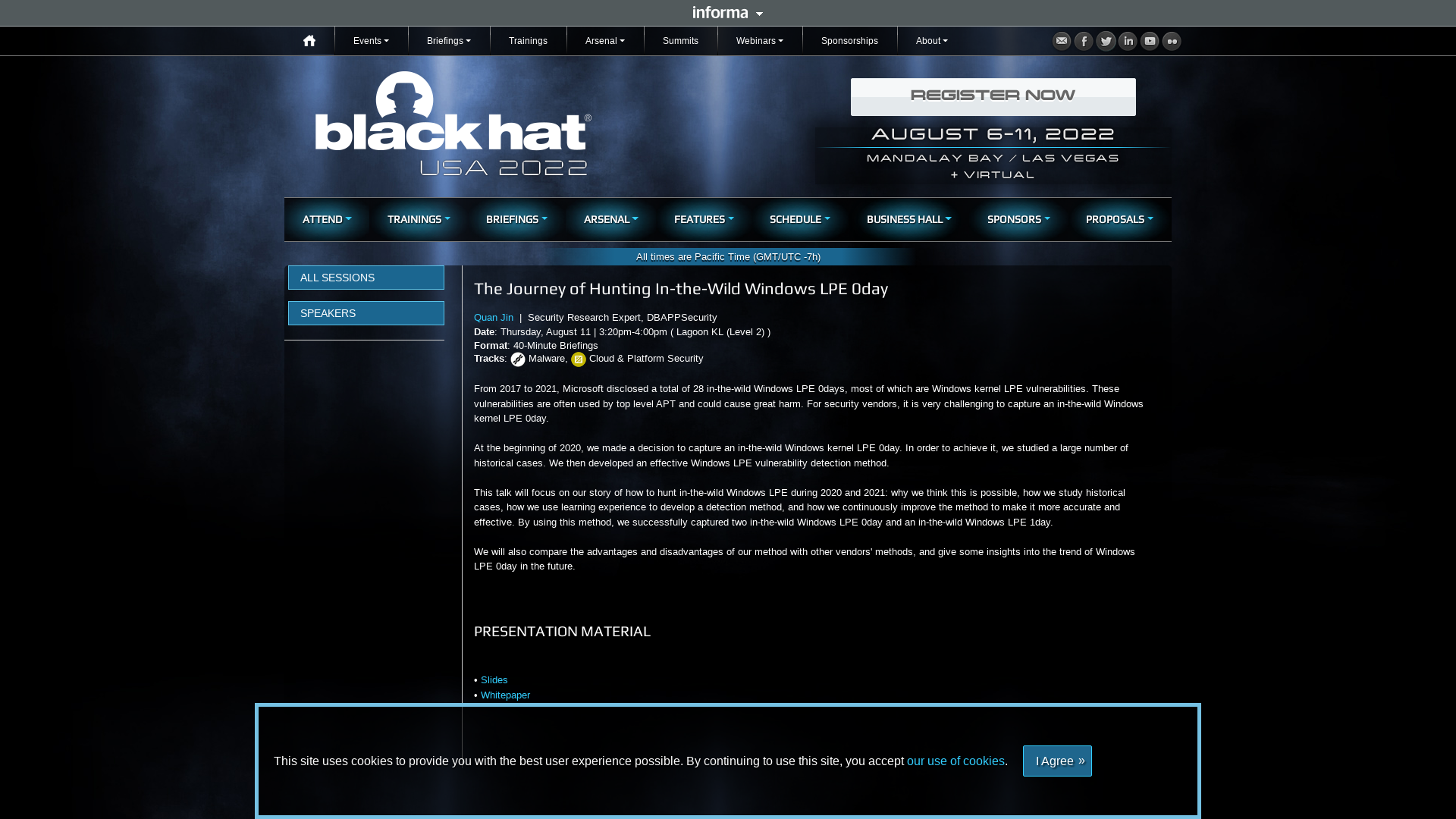Visit Black Hat's Facebook page
Screen dimensions: 1456x819
(x=1084, y=41)
